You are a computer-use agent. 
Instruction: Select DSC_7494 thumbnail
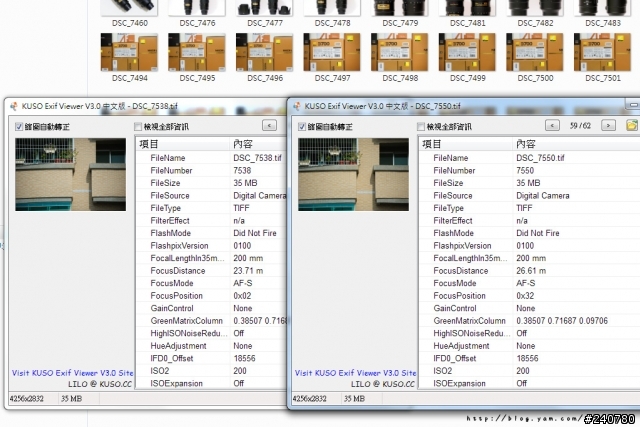click(x=129, y=52)
